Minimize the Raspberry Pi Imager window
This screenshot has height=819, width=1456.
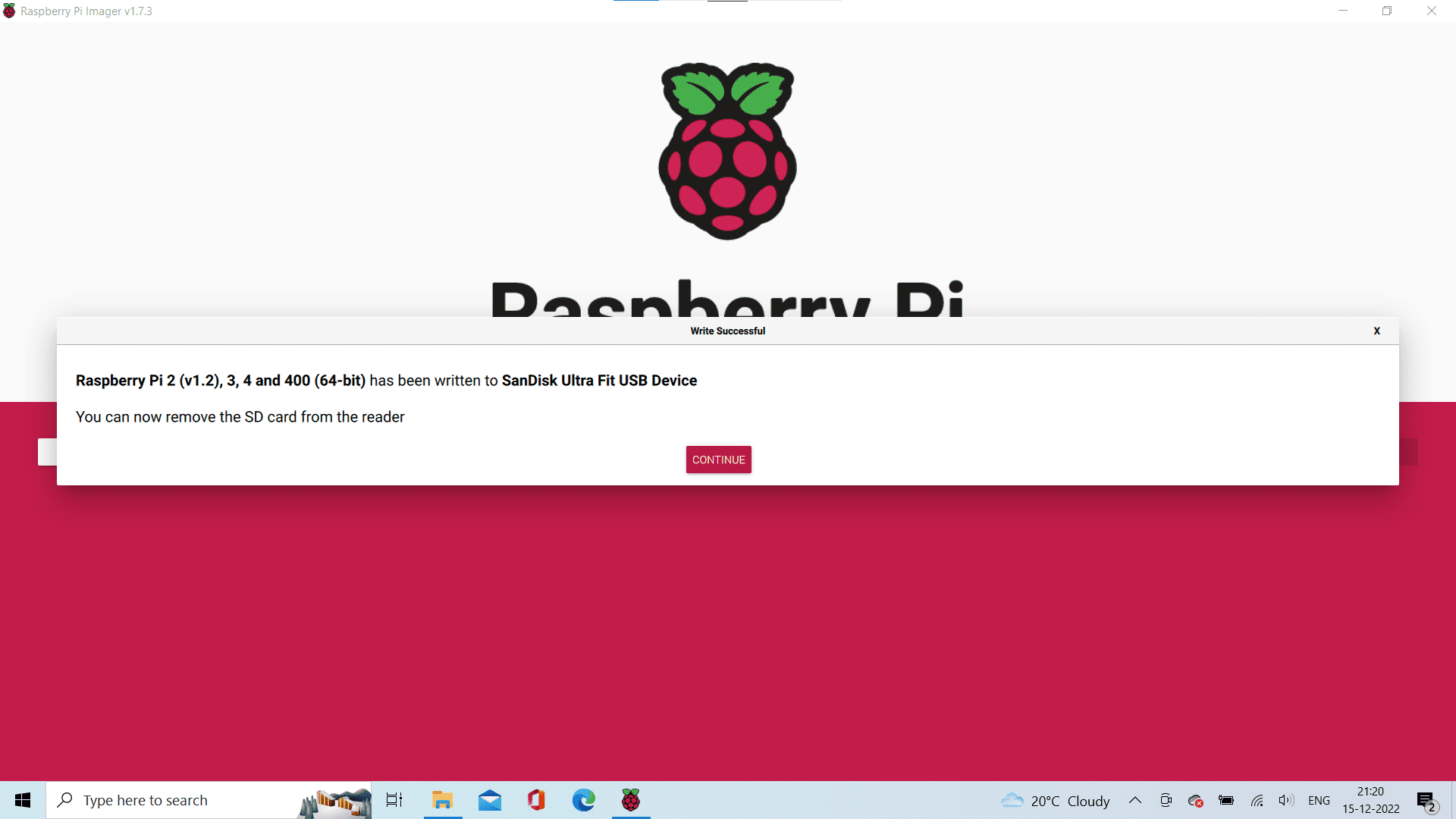coord(1343,11)
